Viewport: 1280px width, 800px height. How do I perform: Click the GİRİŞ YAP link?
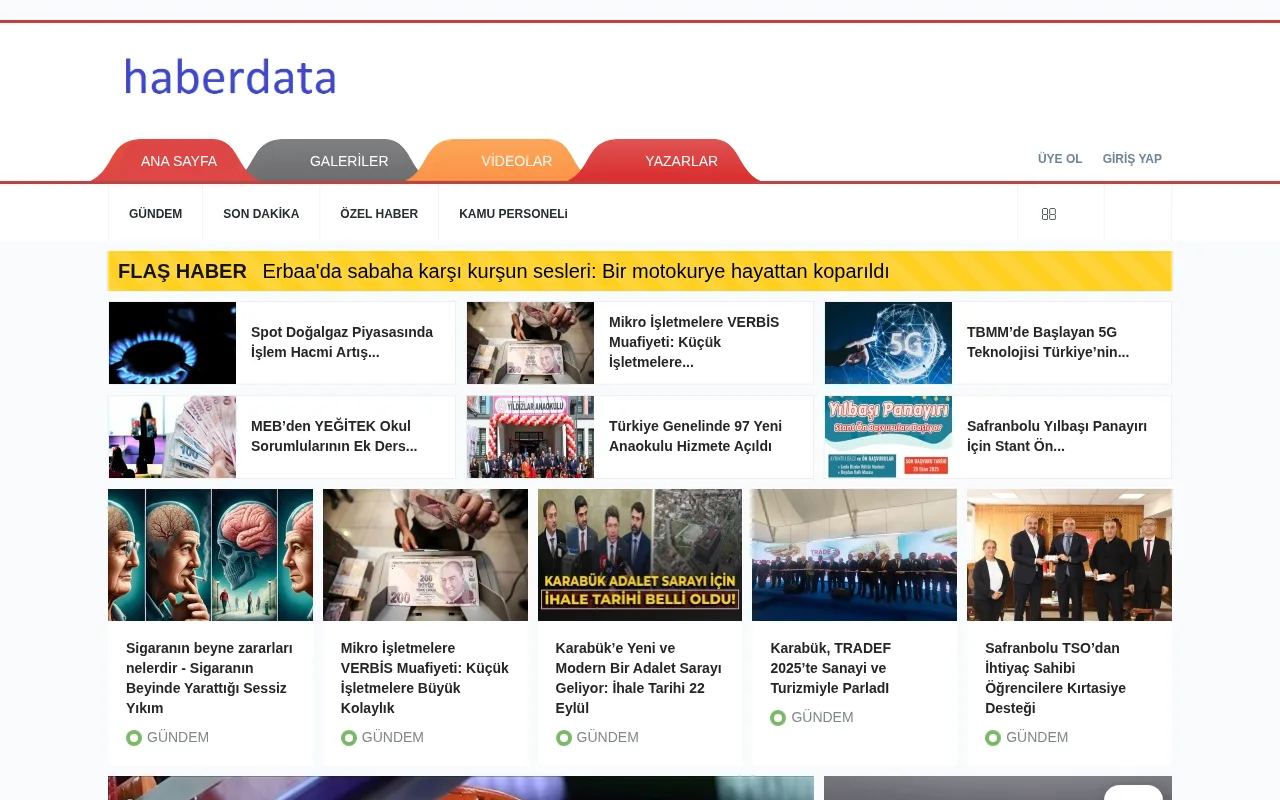point(1132,158)
